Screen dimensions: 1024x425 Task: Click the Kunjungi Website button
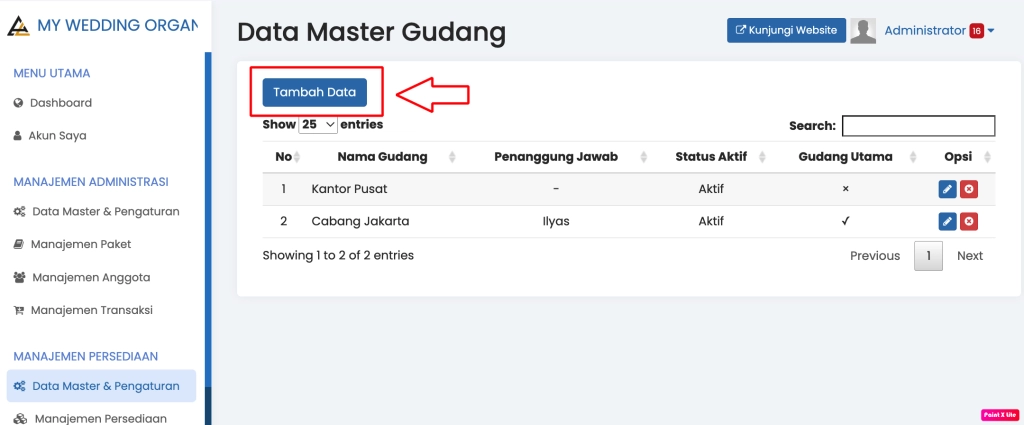786,31
